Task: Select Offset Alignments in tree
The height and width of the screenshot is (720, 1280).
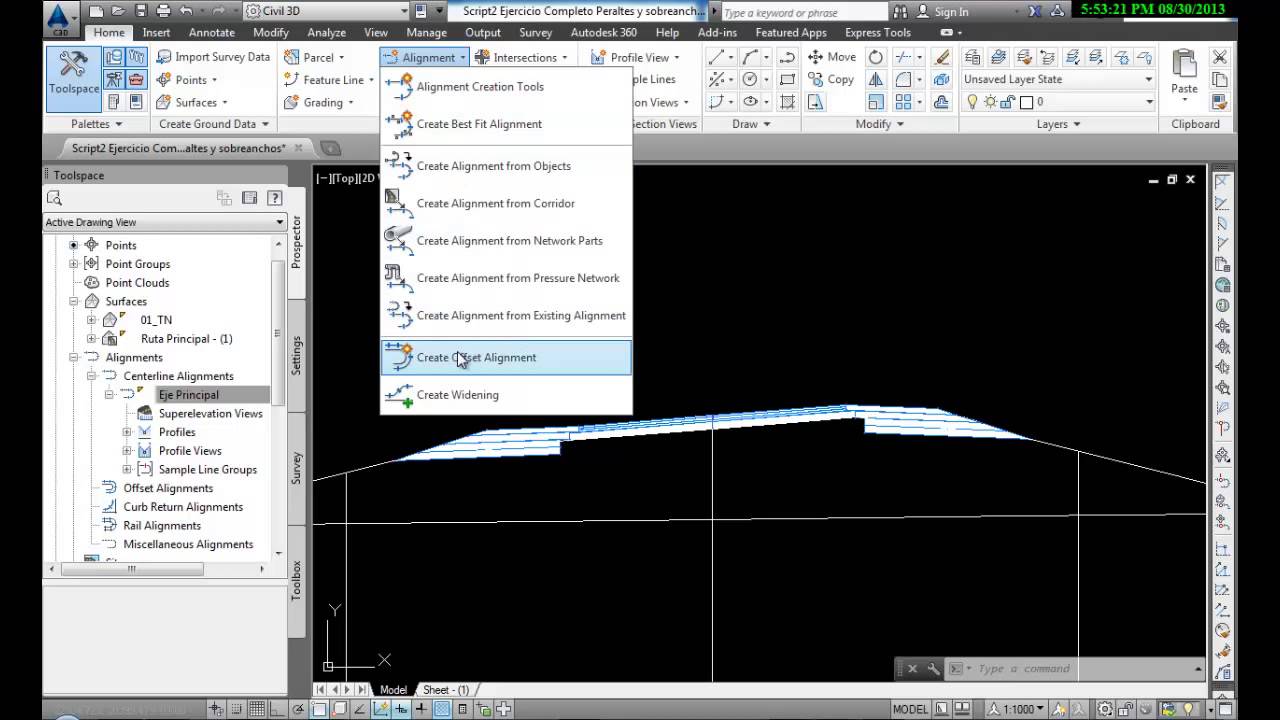Action: coord(168,488)
